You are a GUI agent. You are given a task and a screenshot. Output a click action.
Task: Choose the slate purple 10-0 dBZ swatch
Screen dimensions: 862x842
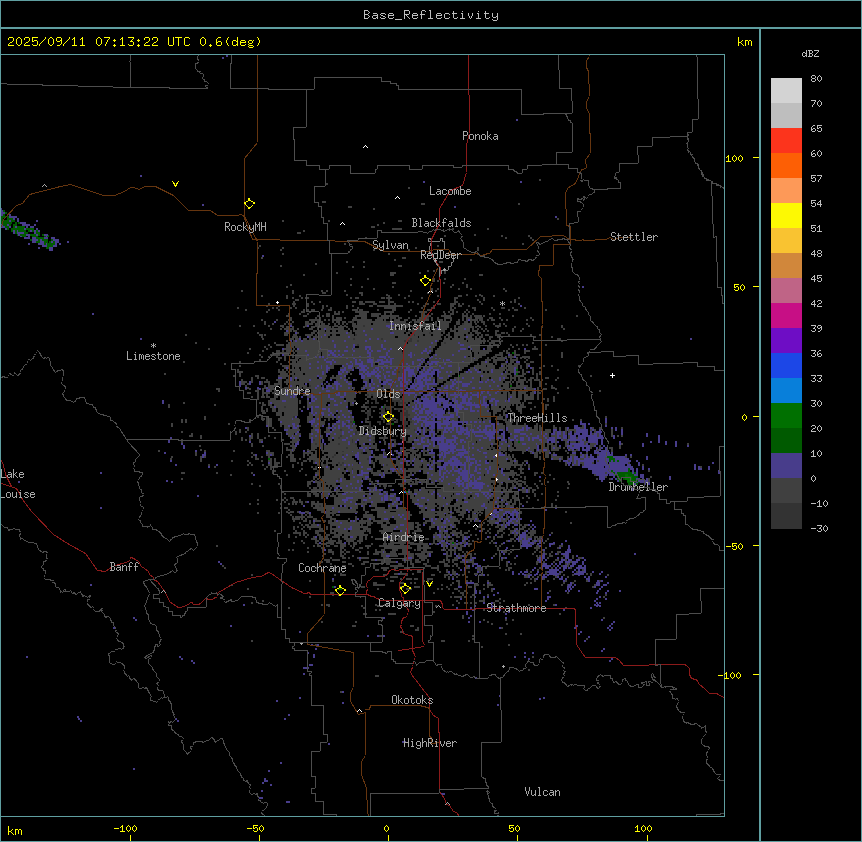click(x=786, y=466)
